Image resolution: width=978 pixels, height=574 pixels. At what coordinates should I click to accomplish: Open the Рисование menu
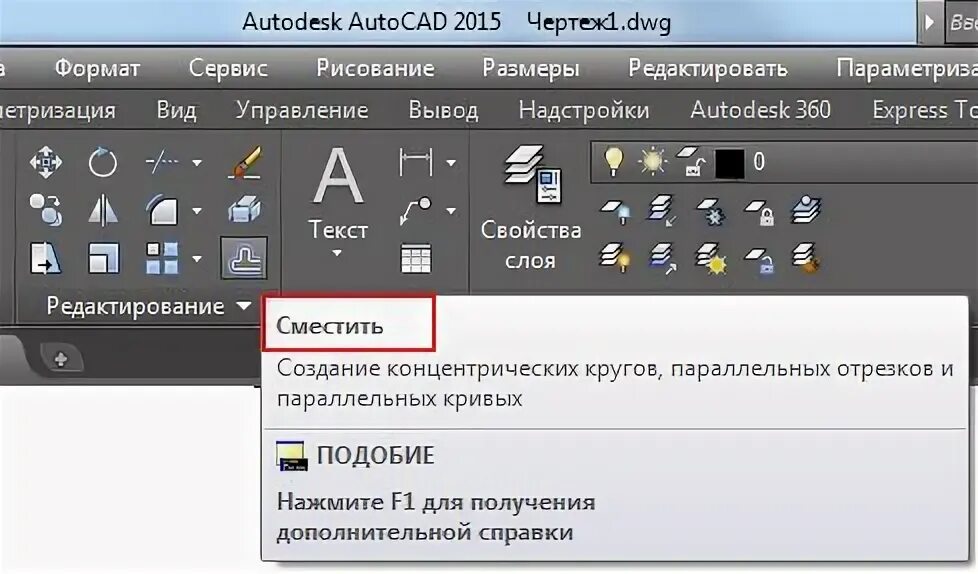pos(375,67)
